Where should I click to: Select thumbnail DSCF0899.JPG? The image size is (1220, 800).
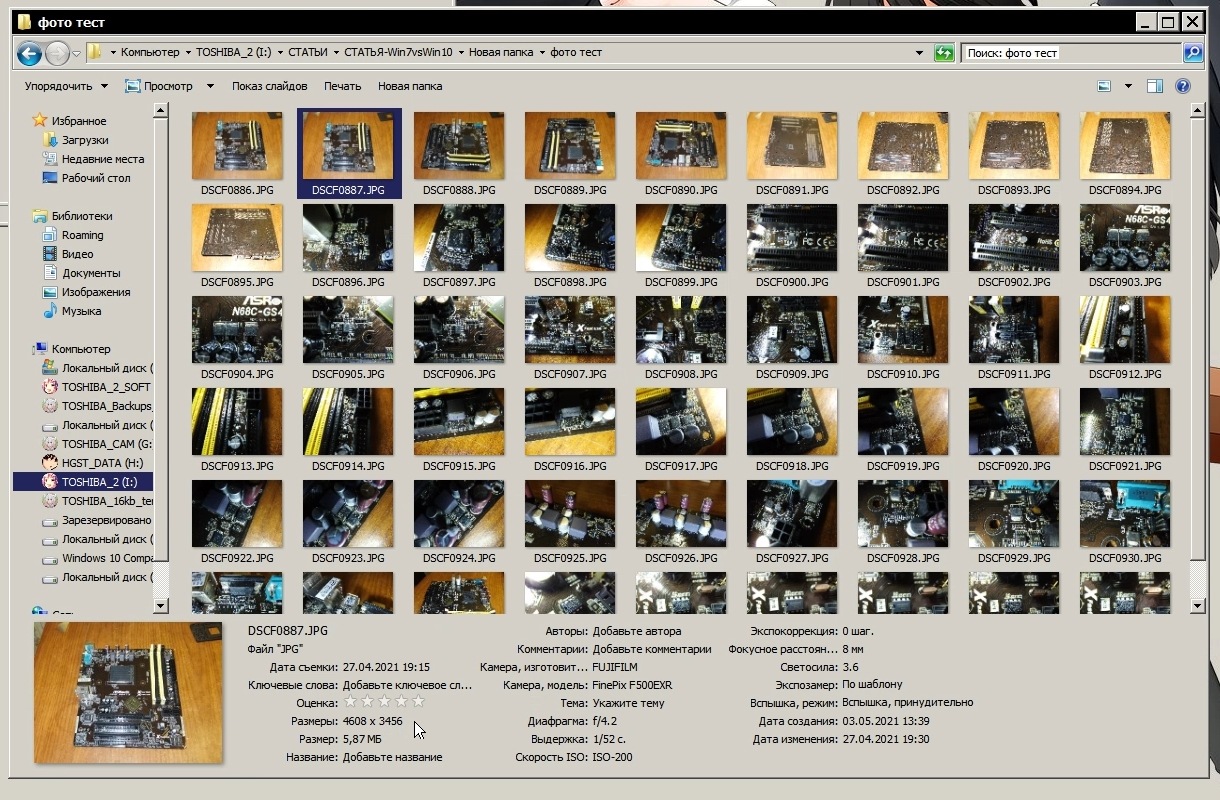[x=681, y=246]
